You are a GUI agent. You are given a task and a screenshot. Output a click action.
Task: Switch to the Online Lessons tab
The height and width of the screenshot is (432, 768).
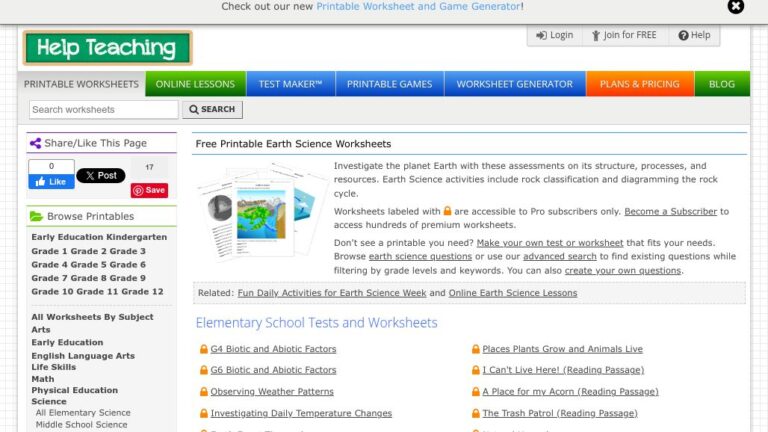195,84
